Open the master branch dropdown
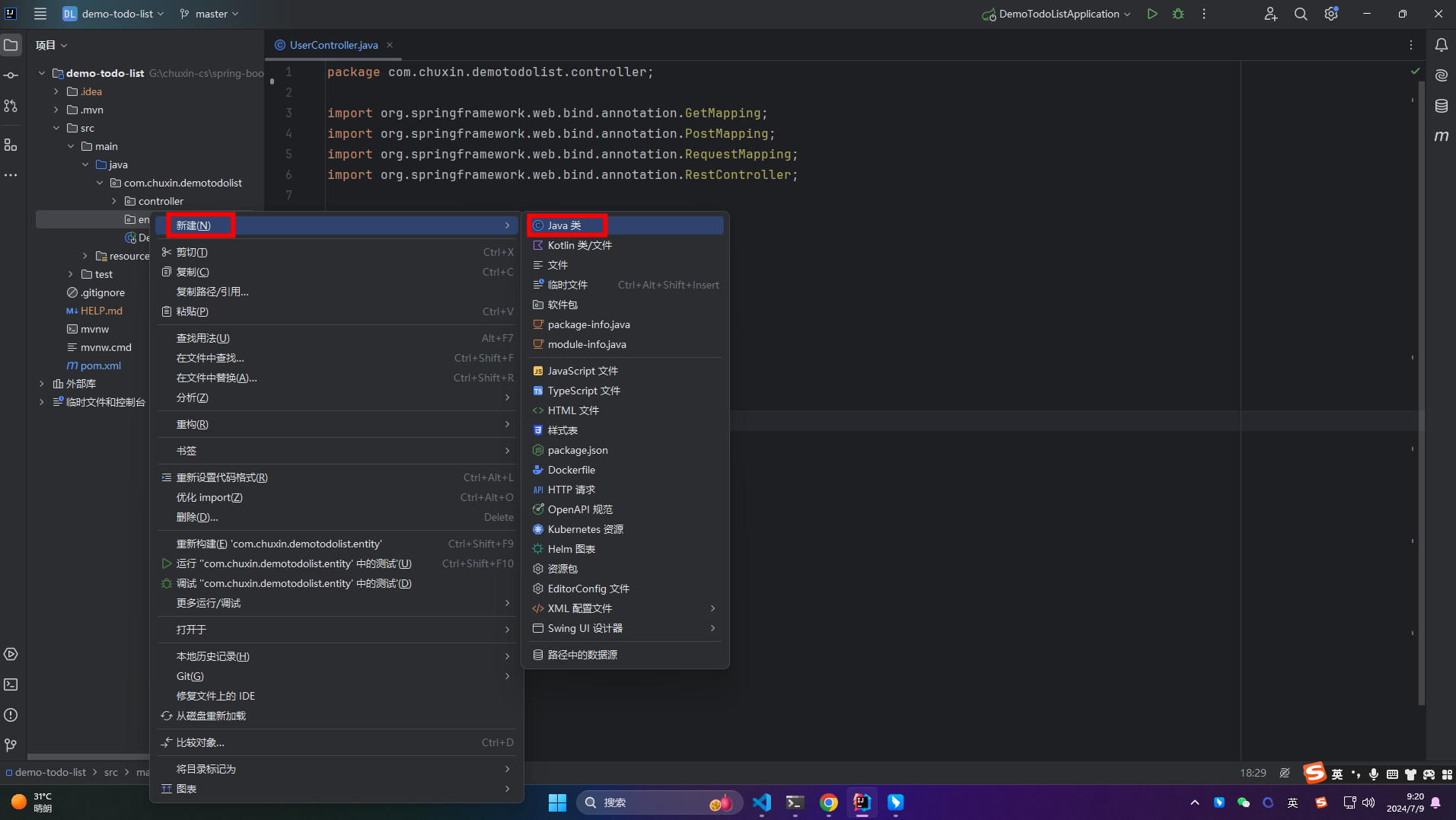 click(x=209, y=14)
